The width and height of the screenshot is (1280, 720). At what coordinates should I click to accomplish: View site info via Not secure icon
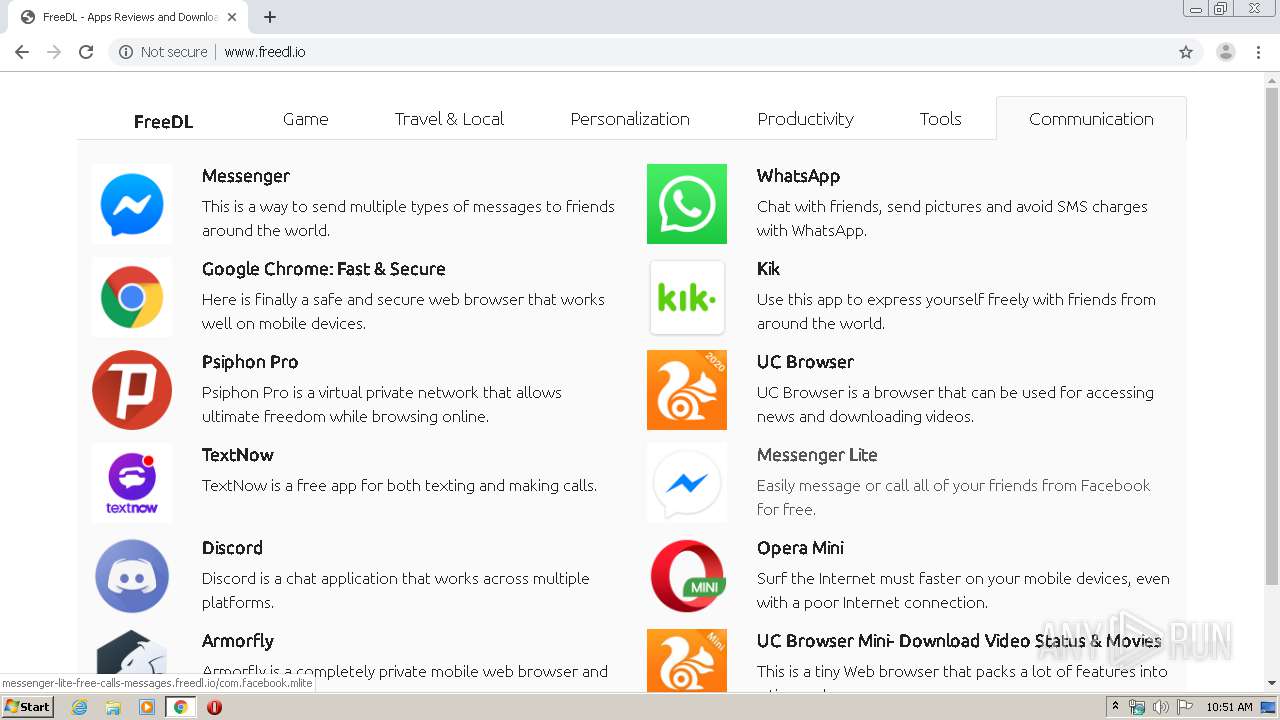[x=126, y=52]
